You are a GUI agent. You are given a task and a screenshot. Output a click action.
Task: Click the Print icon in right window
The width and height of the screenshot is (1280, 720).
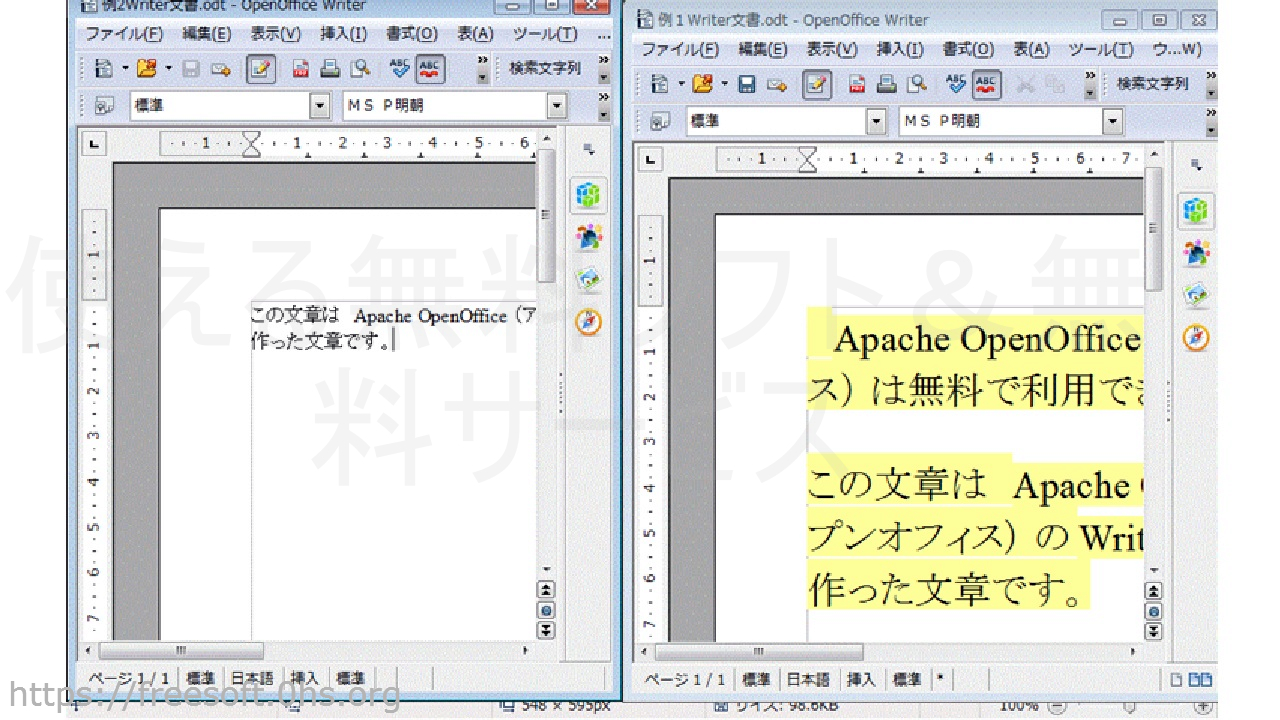click(885, 85)
